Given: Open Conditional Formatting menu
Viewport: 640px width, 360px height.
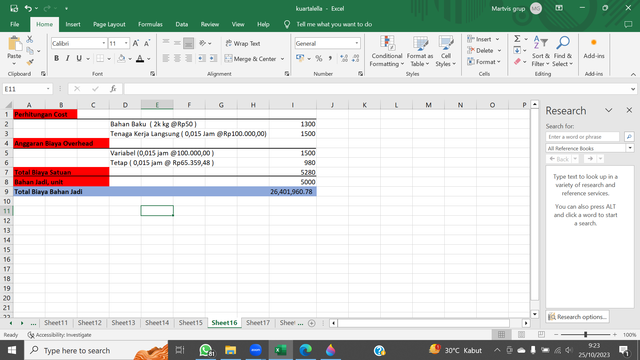Looking at the screenshot, I should (x=387, y=51).
